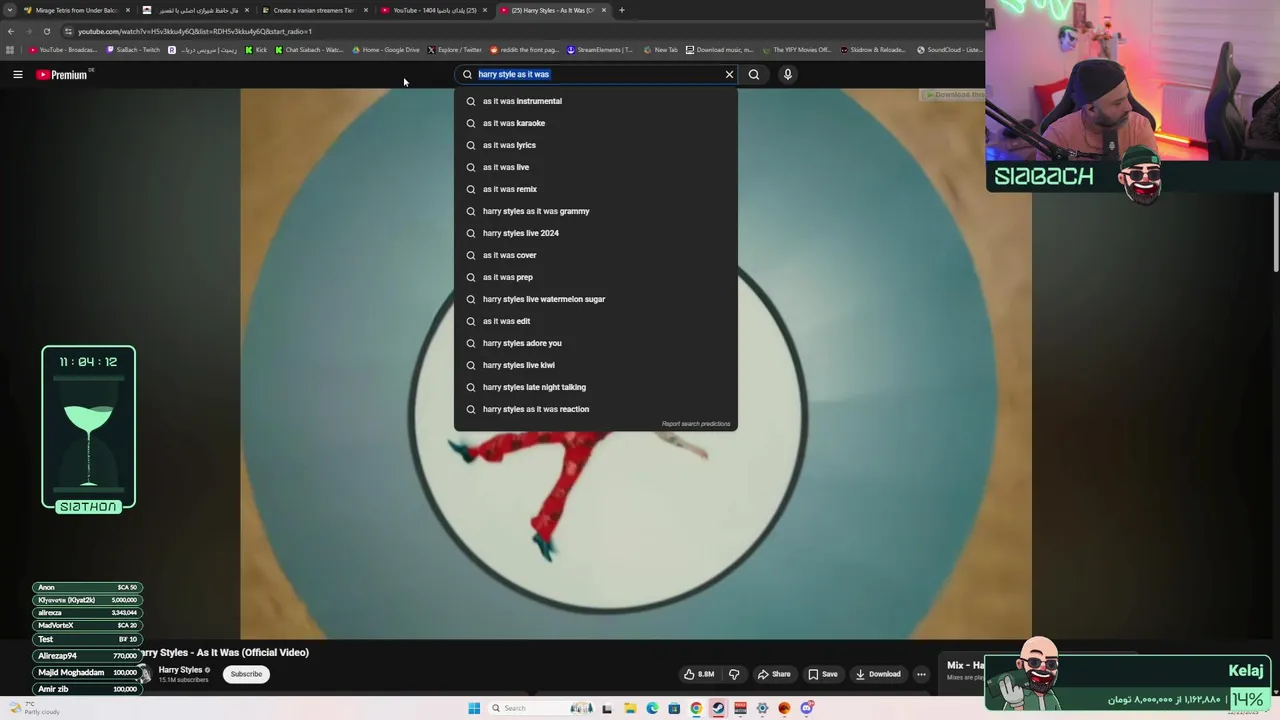Screen dimensions: 1280x720
Task: Click into the YouTube search field
Action: click(x=597, y=74)
